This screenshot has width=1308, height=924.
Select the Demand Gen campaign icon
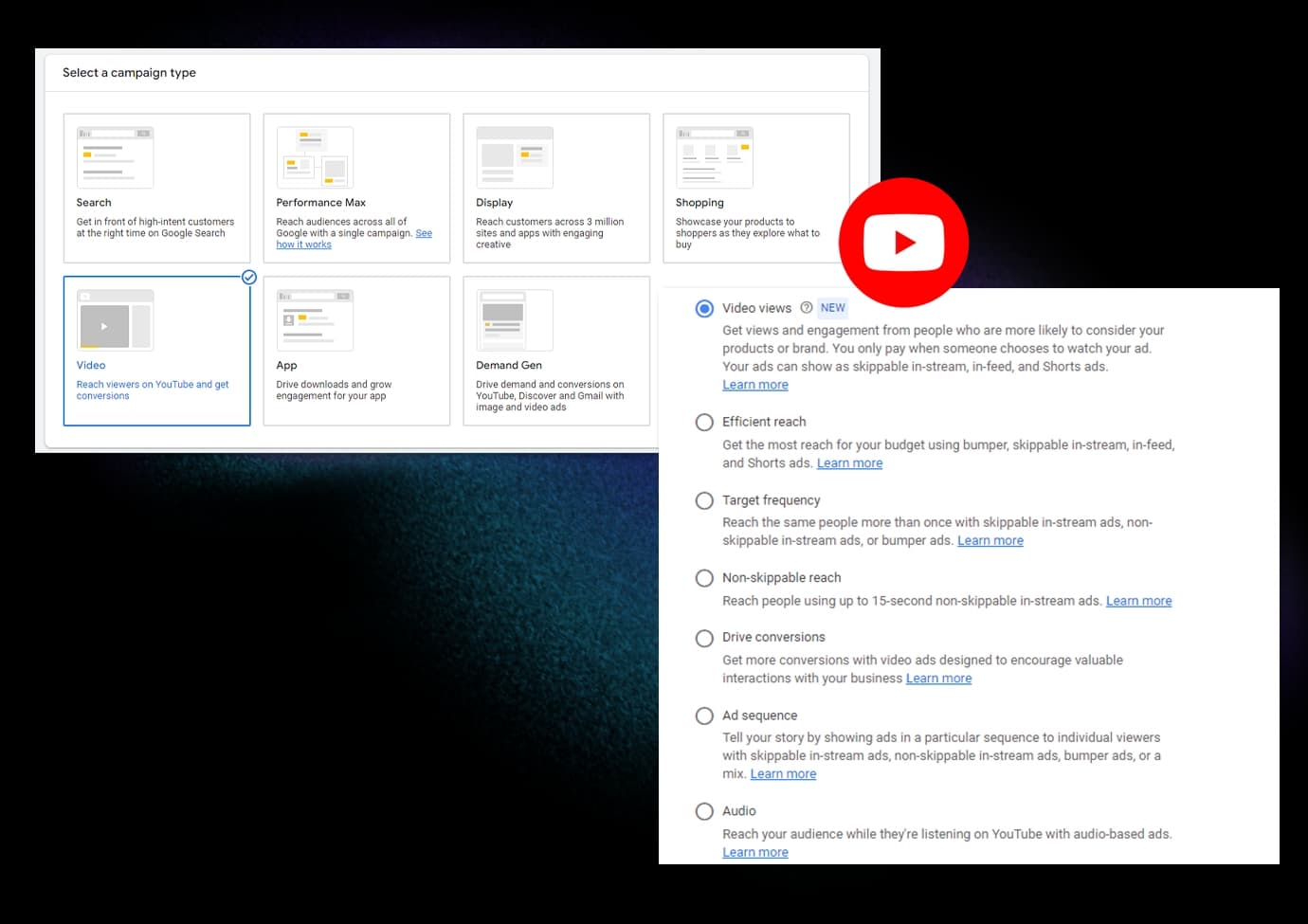514,321
